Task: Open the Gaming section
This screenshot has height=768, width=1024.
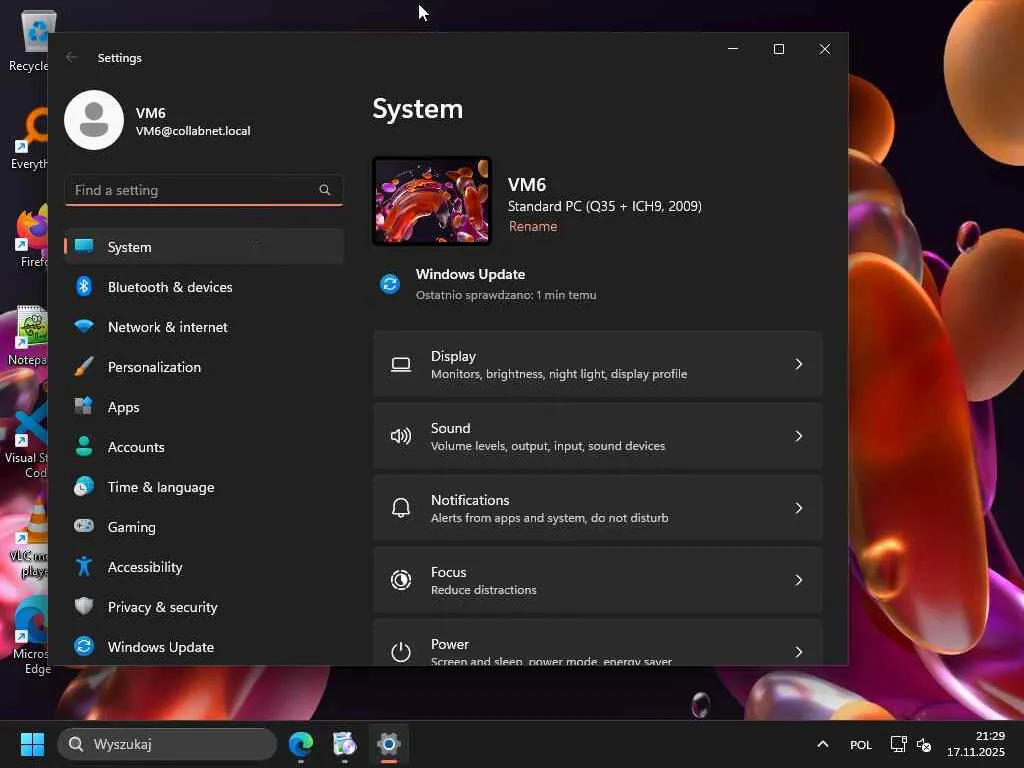Action: click(204, 526)
